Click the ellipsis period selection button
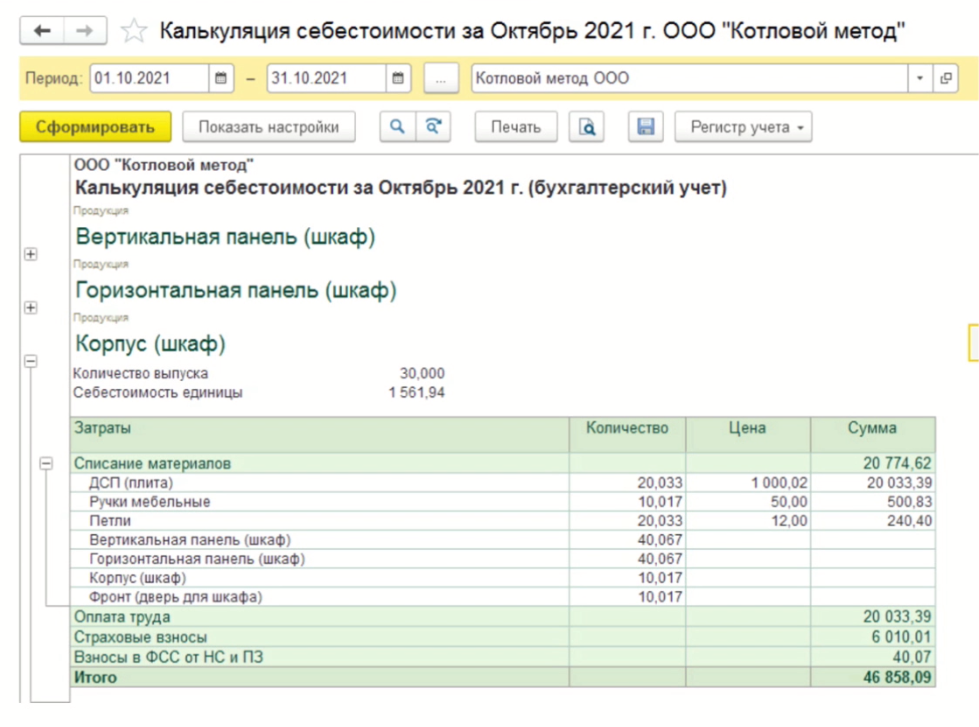 440,78
